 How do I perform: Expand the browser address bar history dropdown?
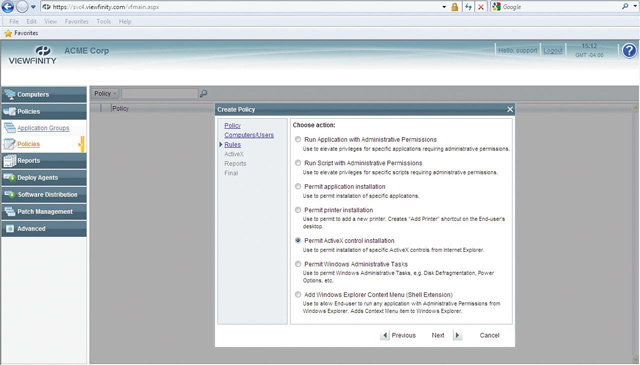444,7
